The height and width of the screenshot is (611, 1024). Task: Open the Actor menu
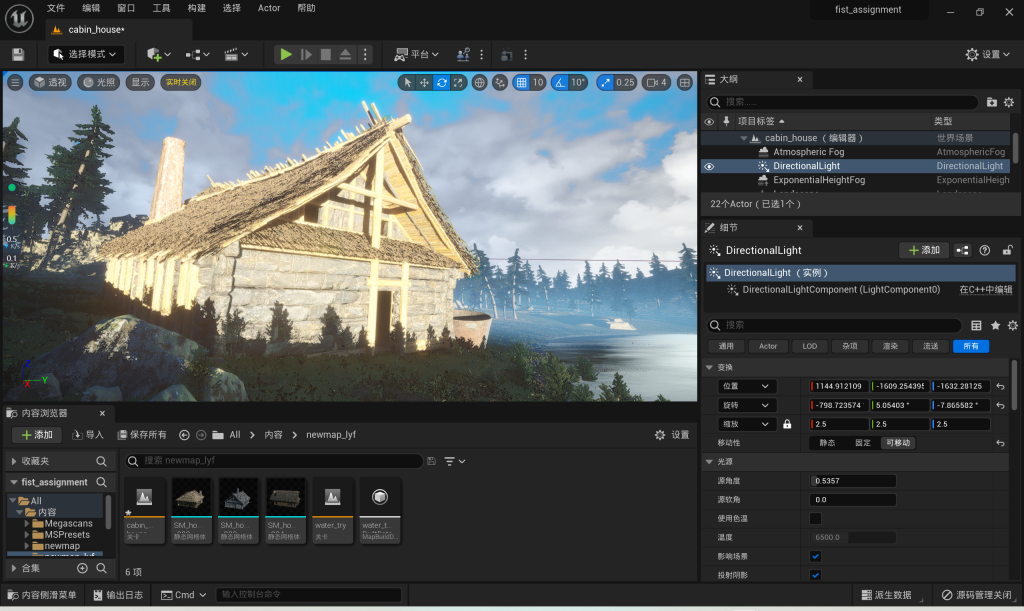(269, 8)
